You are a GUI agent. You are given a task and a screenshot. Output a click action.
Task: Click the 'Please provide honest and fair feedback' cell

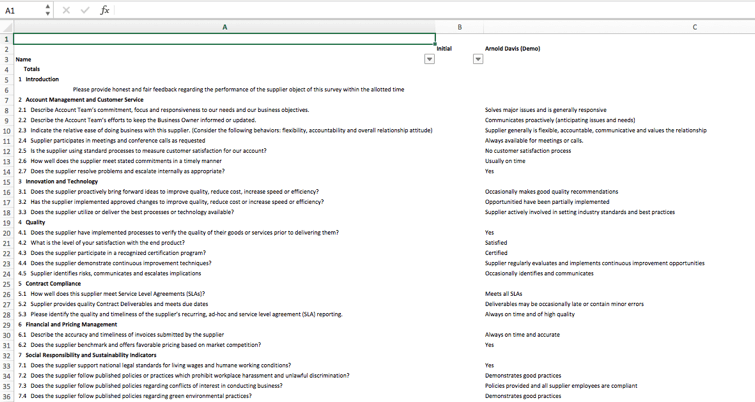[x=238, y=90]
